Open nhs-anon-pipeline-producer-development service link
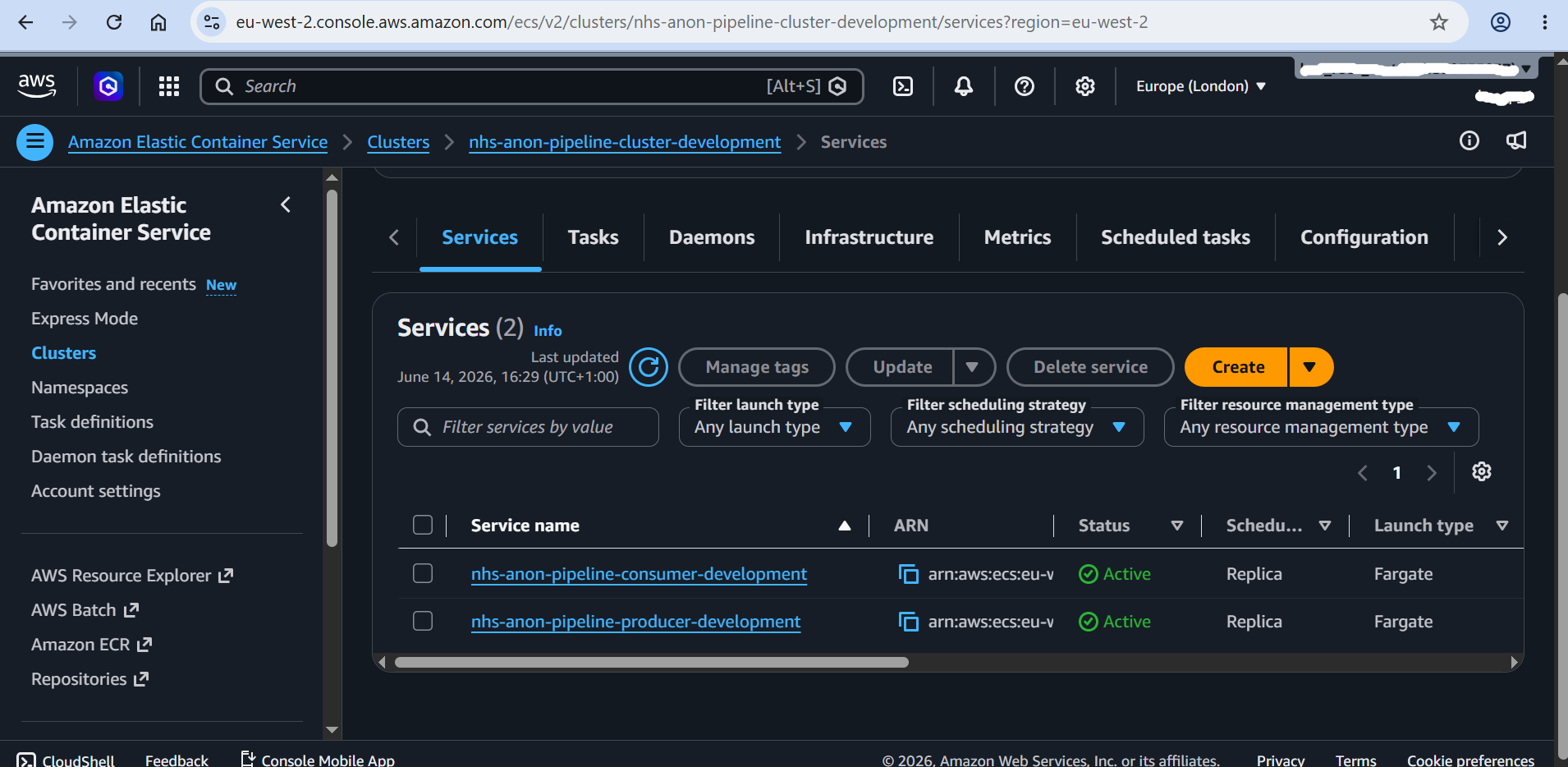The height and width of the screenshot is (767, 1568). pos(635,622)
